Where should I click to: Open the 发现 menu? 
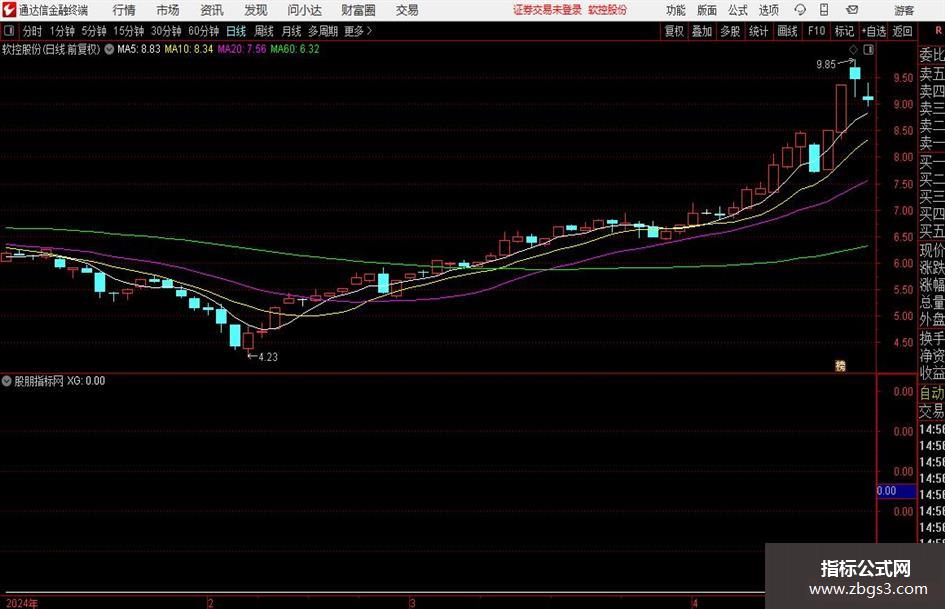click(x=256, y=10)
